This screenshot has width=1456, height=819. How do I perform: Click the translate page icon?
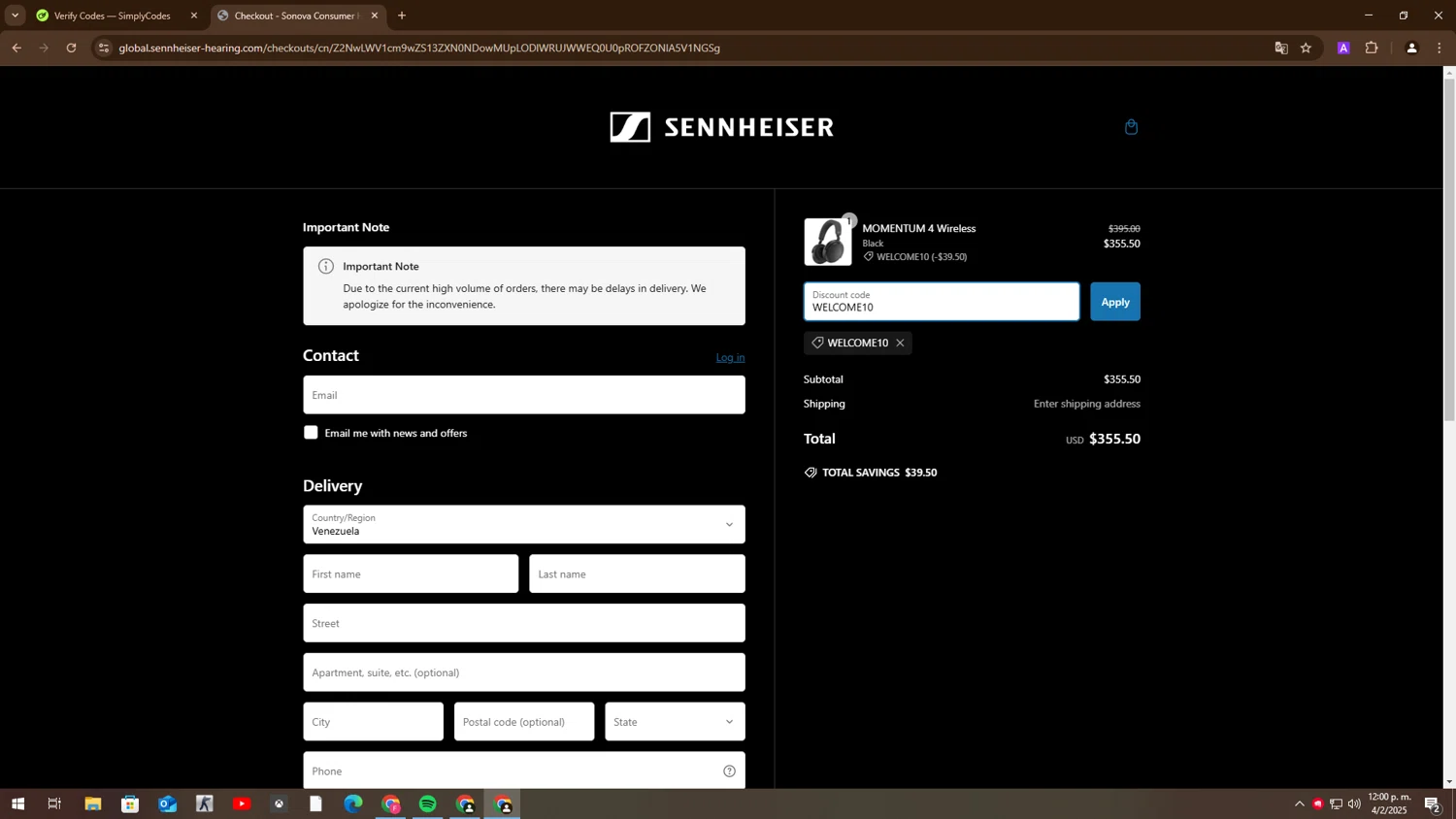pos(1281,48)
